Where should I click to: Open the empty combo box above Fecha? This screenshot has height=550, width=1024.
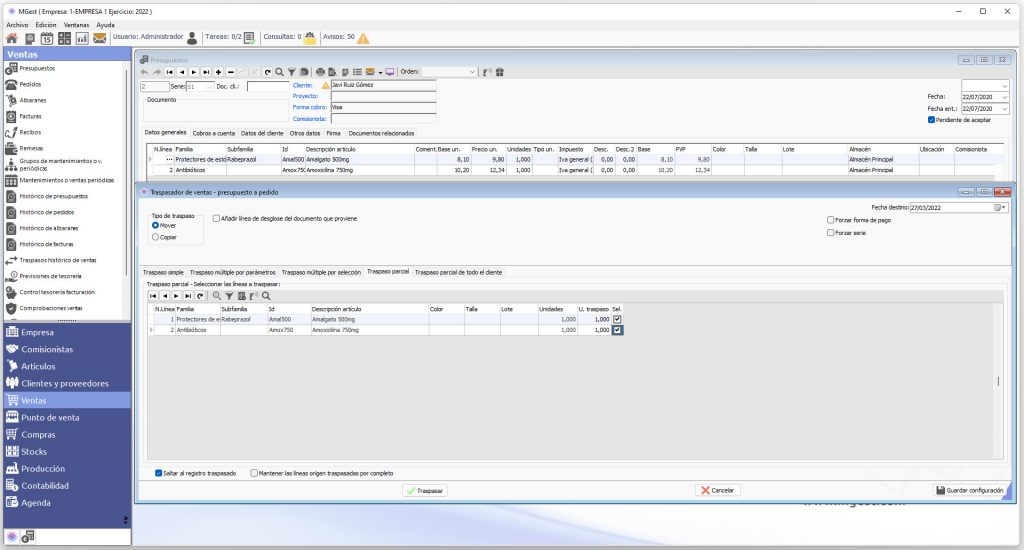point(985,86)
